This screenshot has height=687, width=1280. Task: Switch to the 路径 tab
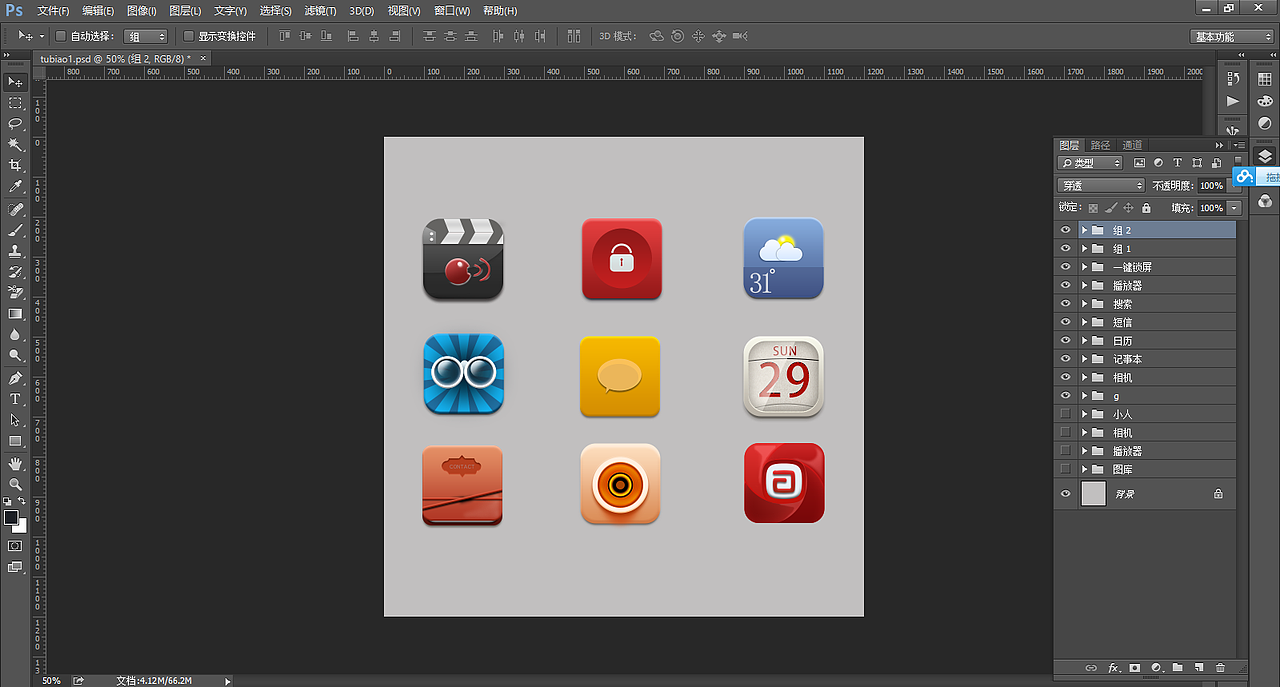tap(1100, 145)
